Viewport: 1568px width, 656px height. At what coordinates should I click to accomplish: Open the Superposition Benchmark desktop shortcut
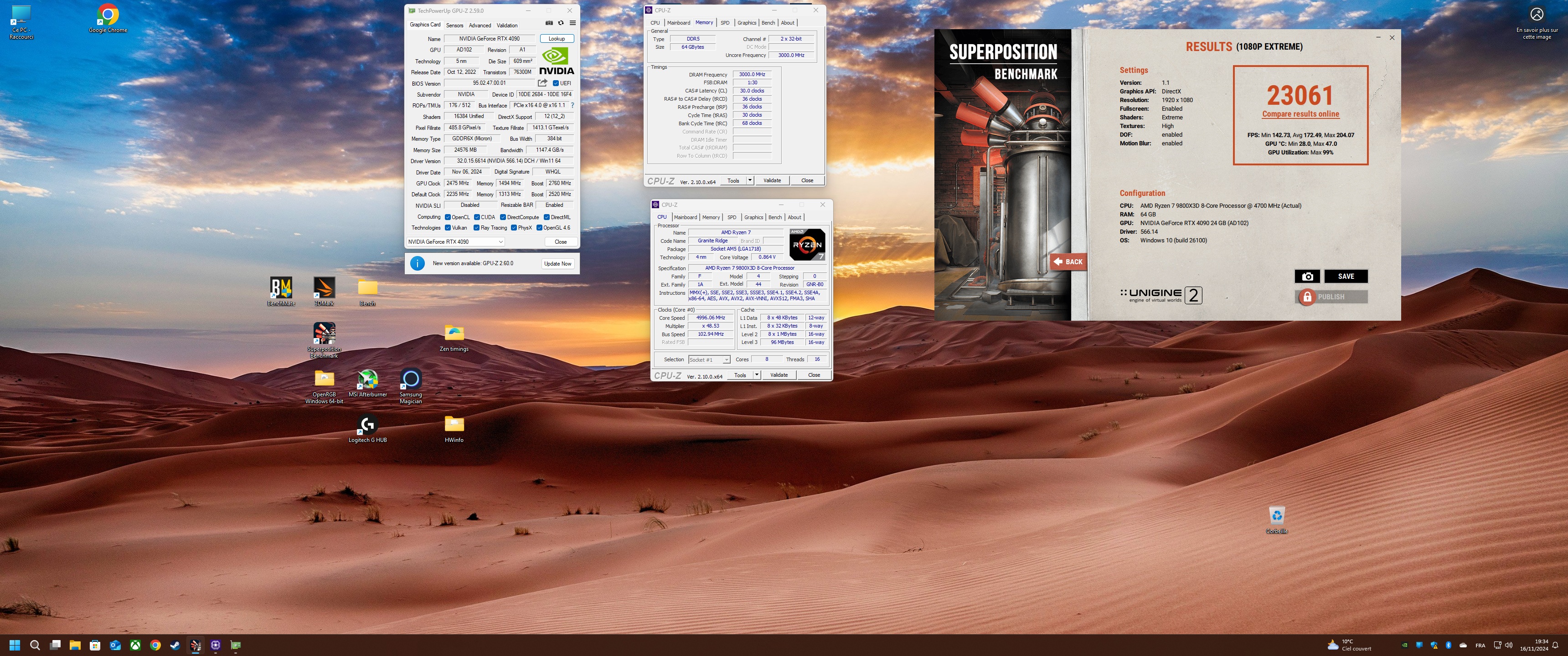(324, 340)
